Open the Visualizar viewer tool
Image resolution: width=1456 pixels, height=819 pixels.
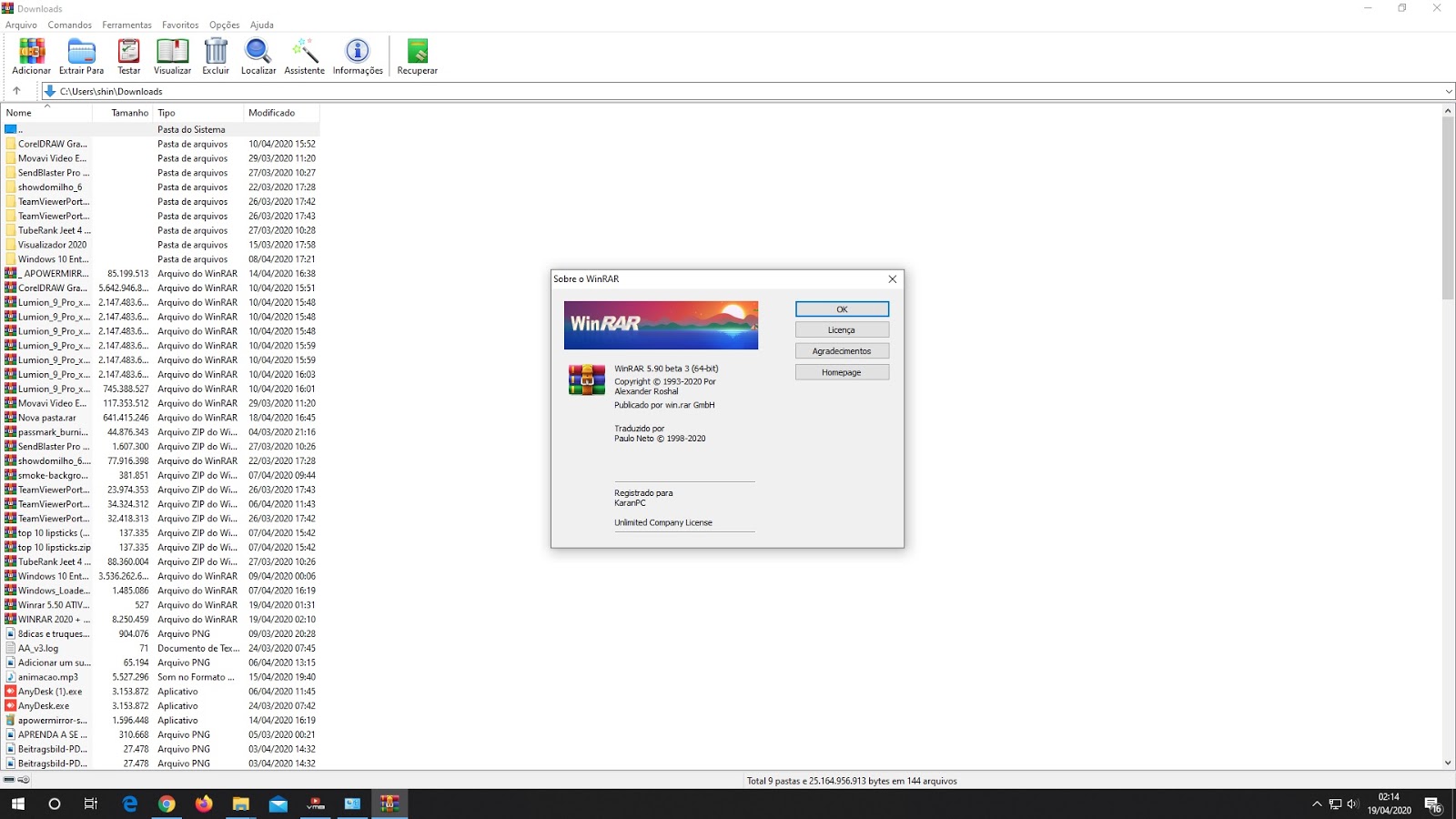coord(172,56)
